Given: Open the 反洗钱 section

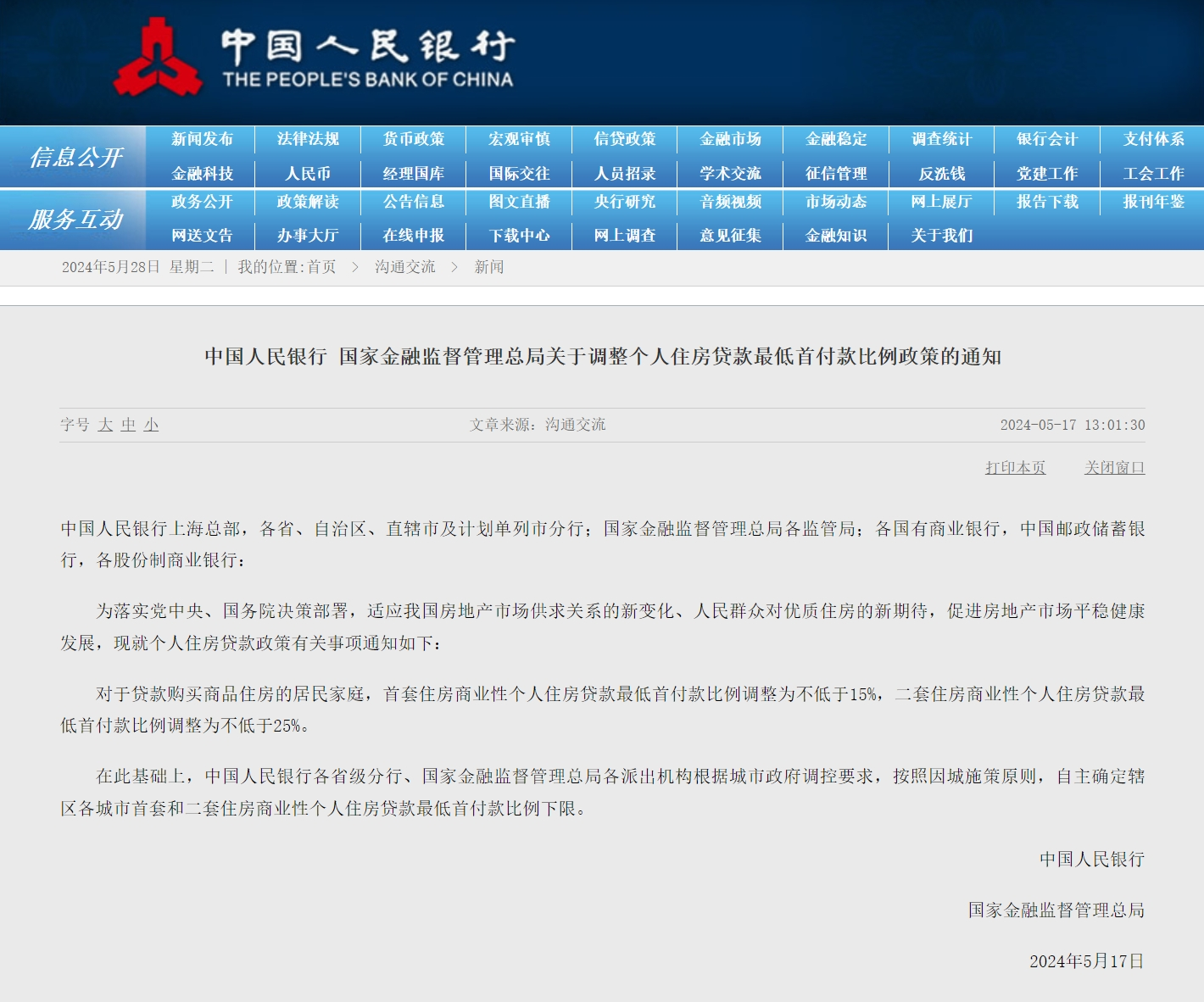Looking at the screenshot, I should pos(942,172).
